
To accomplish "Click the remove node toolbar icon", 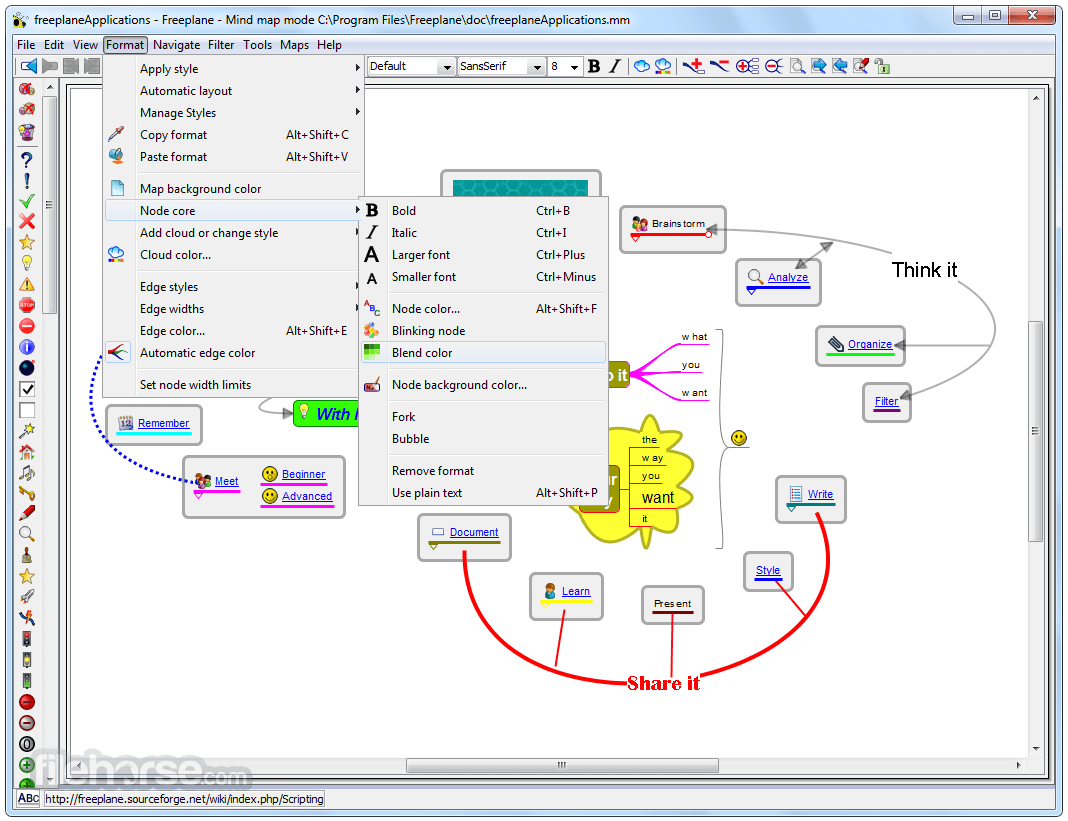I will point(719,66).
